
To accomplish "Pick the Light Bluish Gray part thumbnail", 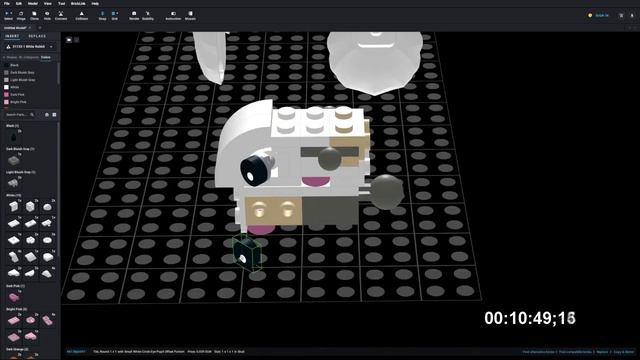I will coord(13,183).
